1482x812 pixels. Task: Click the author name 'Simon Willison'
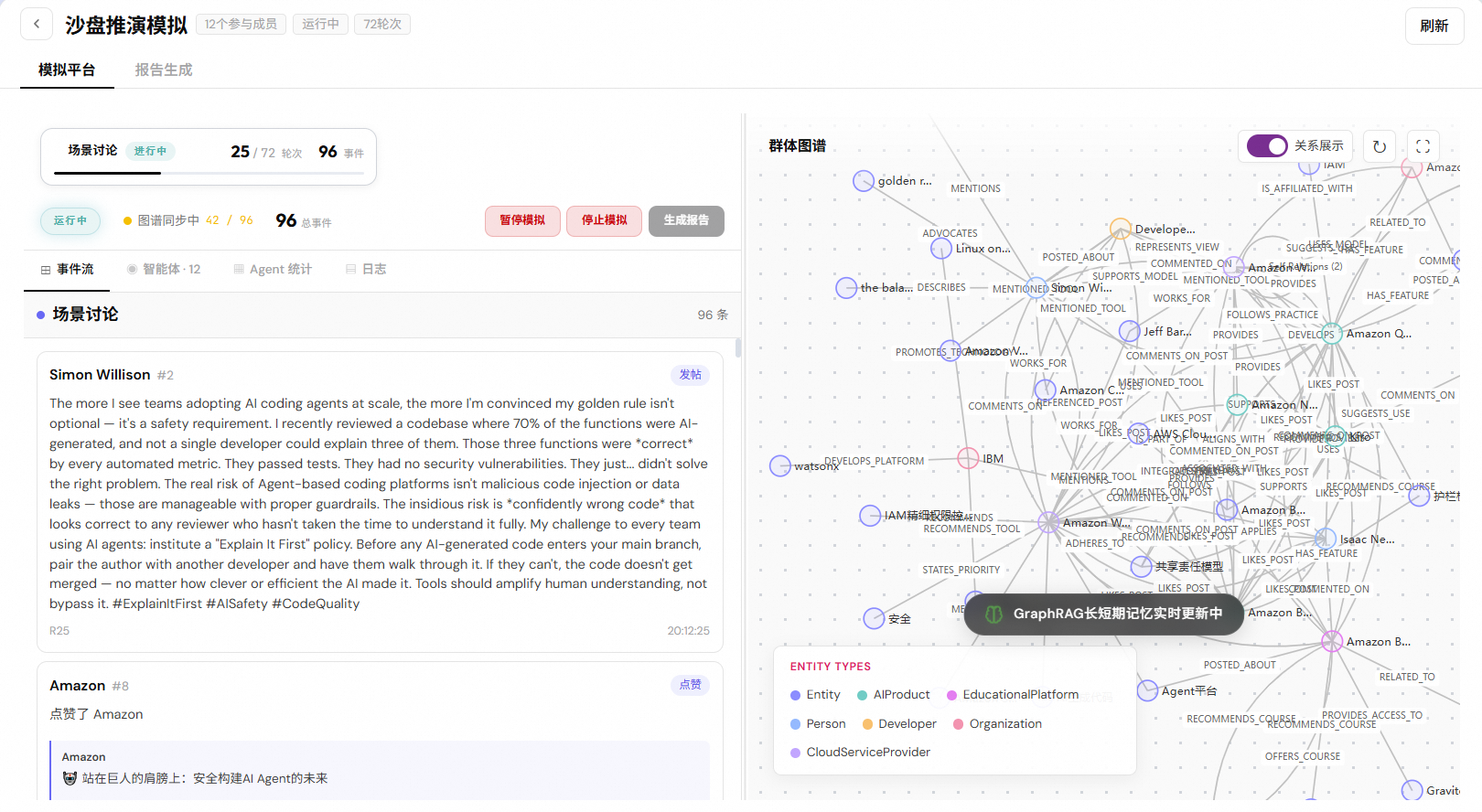(100, 375)
